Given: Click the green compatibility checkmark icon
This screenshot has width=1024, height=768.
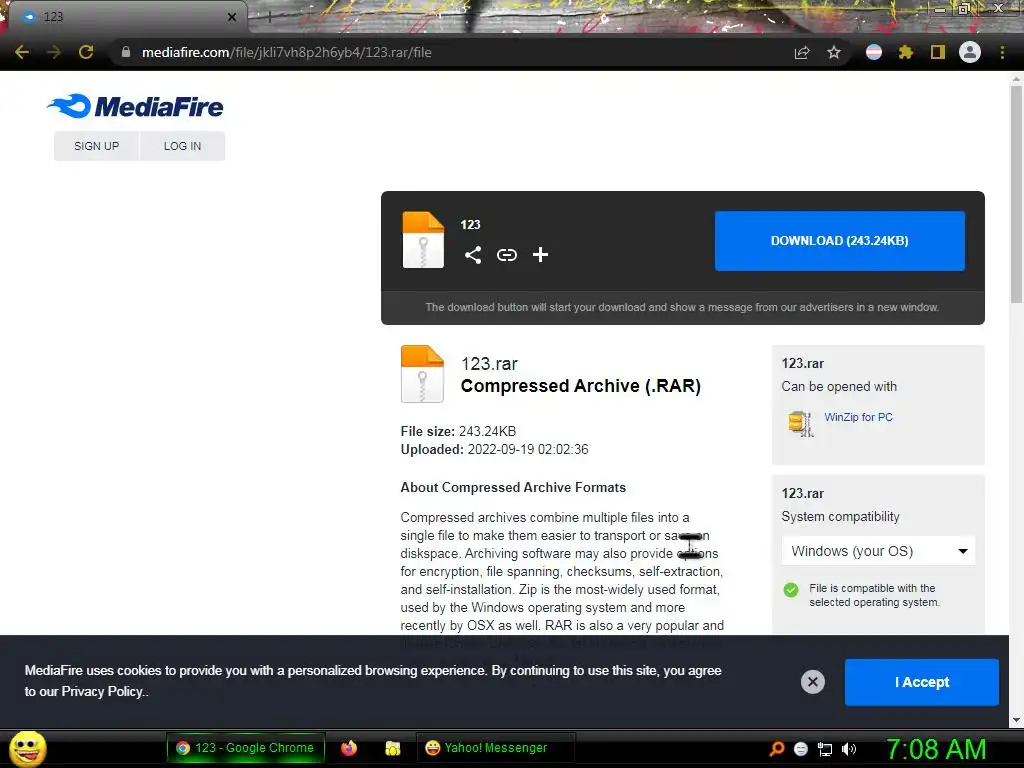Looking at the screenshot, I should [x=791, y=590].
